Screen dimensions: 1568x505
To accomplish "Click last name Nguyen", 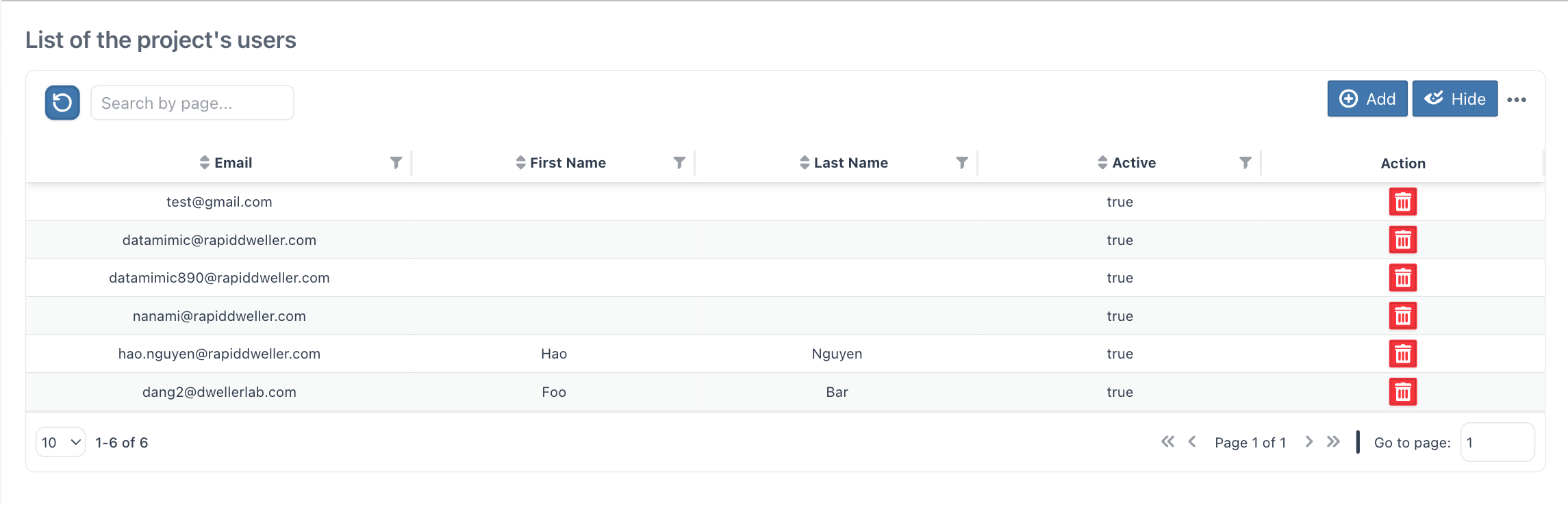I will click(837, 354).
